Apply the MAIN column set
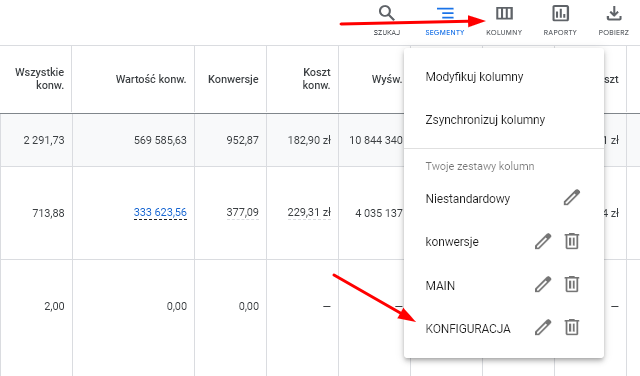Viewport: 640px width, 376px height. [440, 285]
